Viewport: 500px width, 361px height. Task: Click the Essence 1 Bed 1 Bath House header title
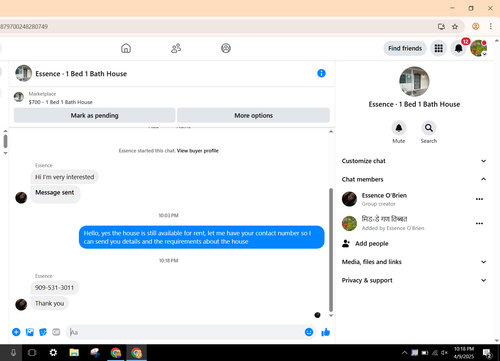coord(81,74)
